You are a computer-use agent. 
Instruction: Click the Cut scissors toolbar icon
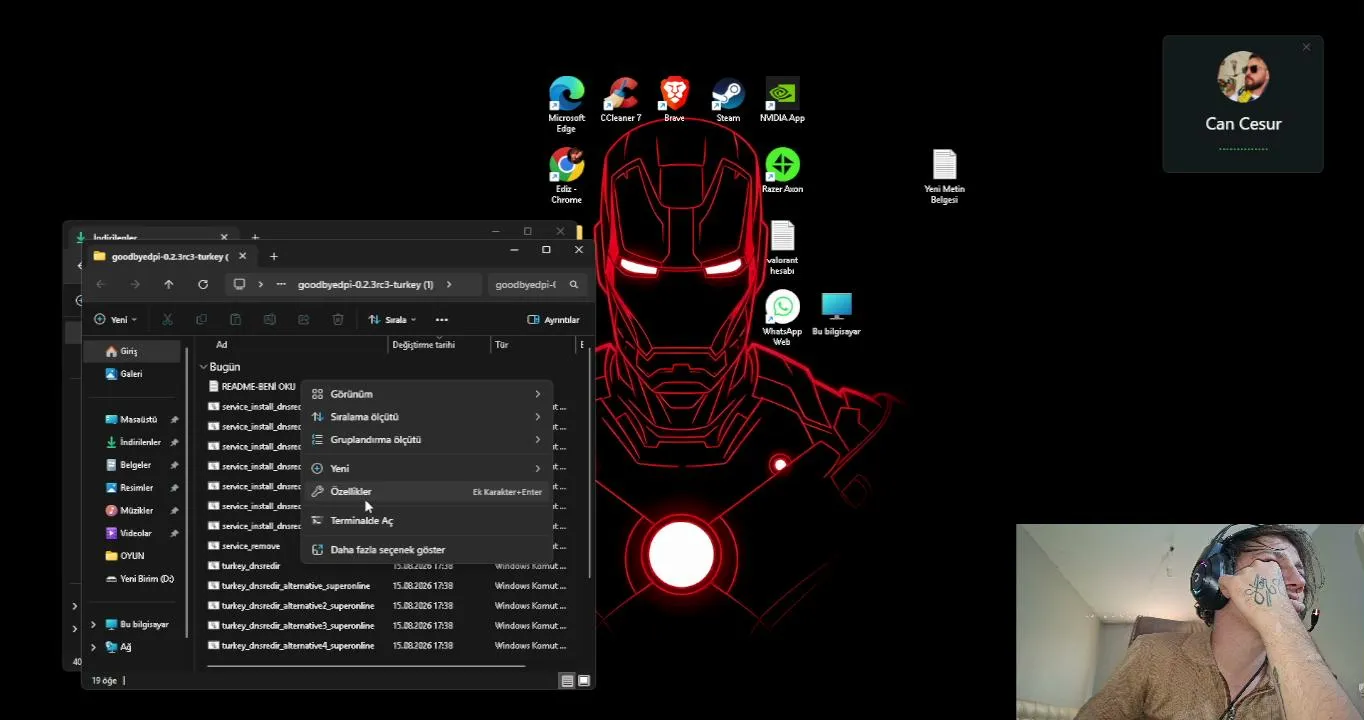pos(167,320)
